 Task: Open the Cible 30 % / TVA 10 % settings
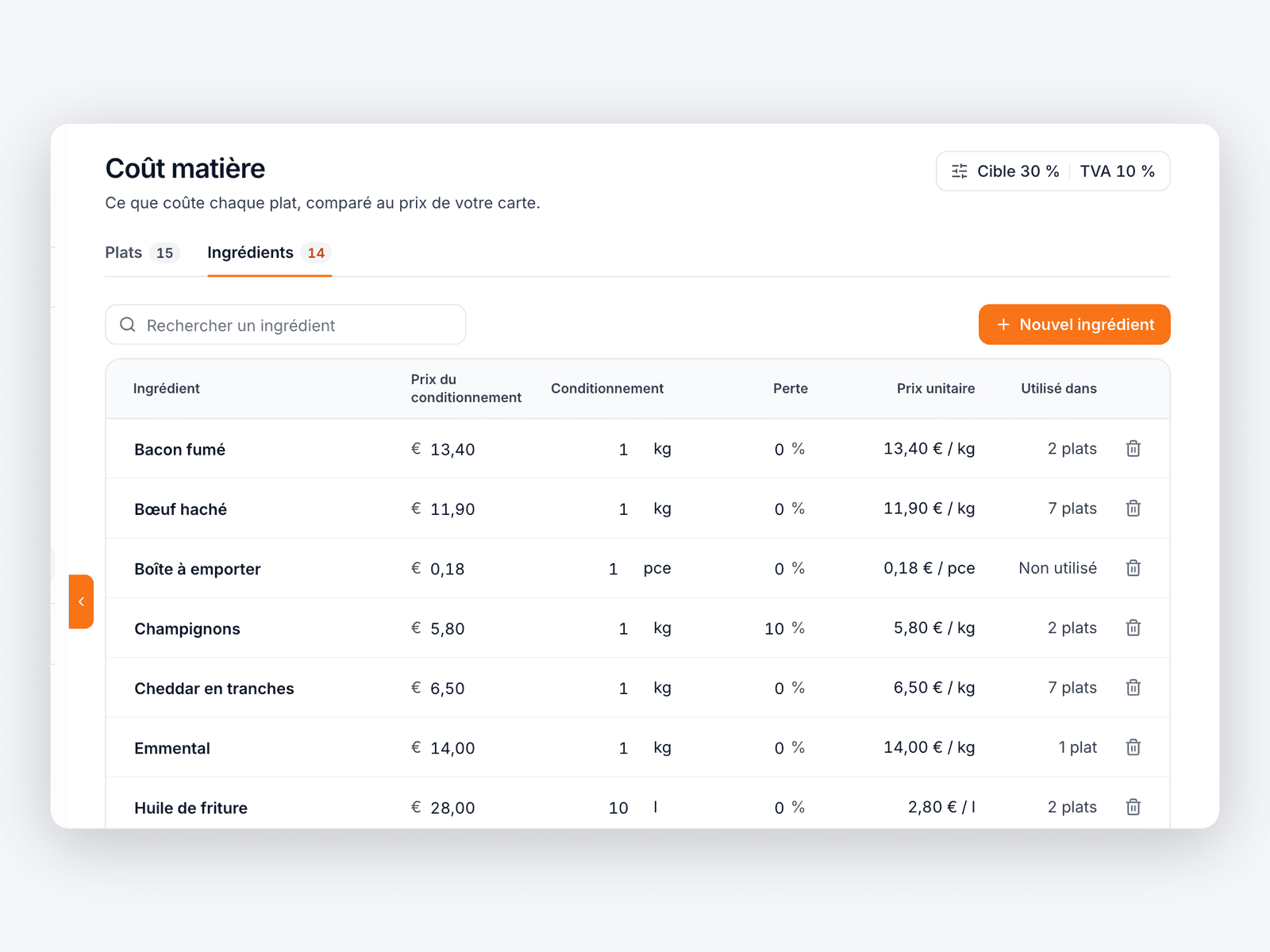(1053, 171)
